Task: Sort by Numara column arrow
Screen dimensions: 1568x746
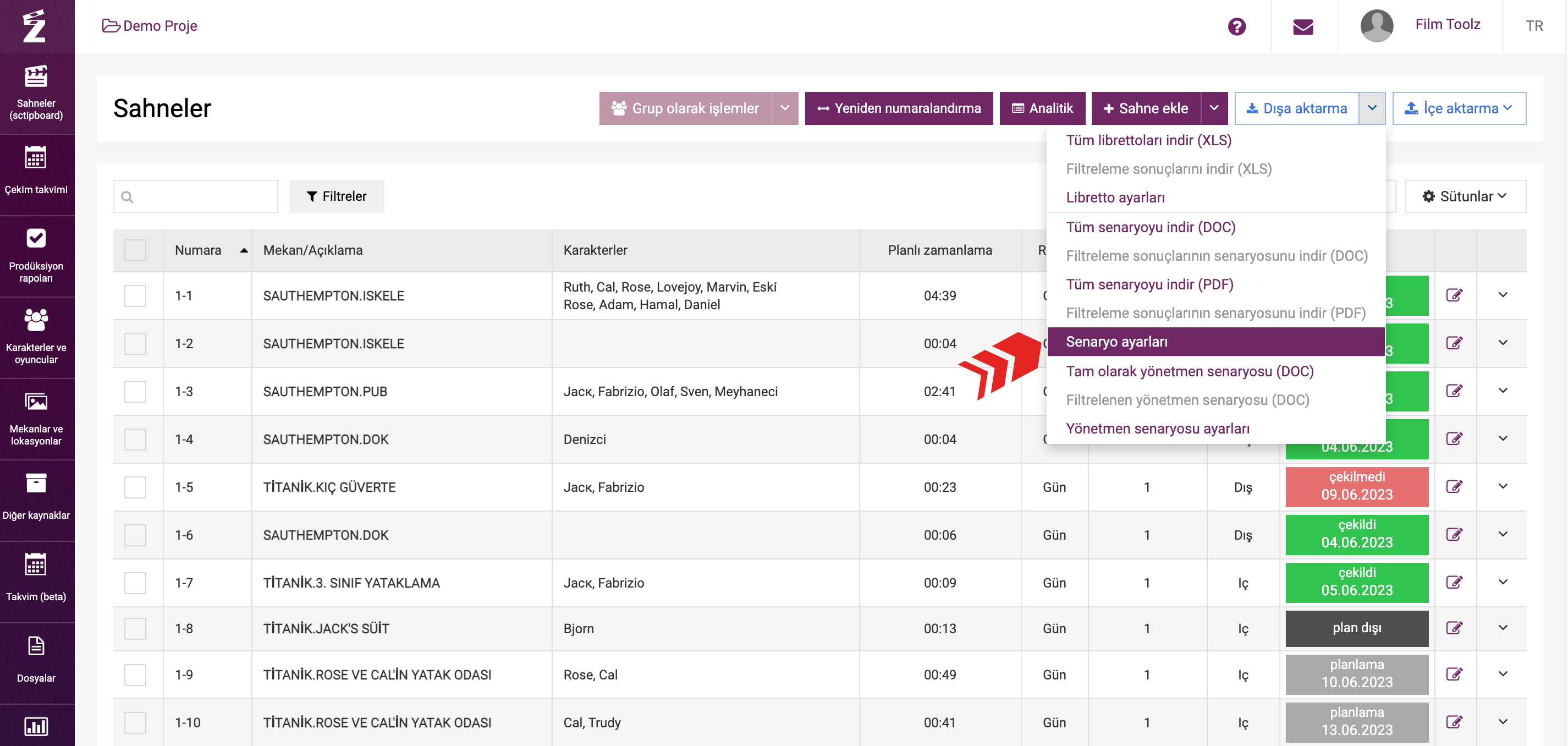Action: [x=244, y=250]
